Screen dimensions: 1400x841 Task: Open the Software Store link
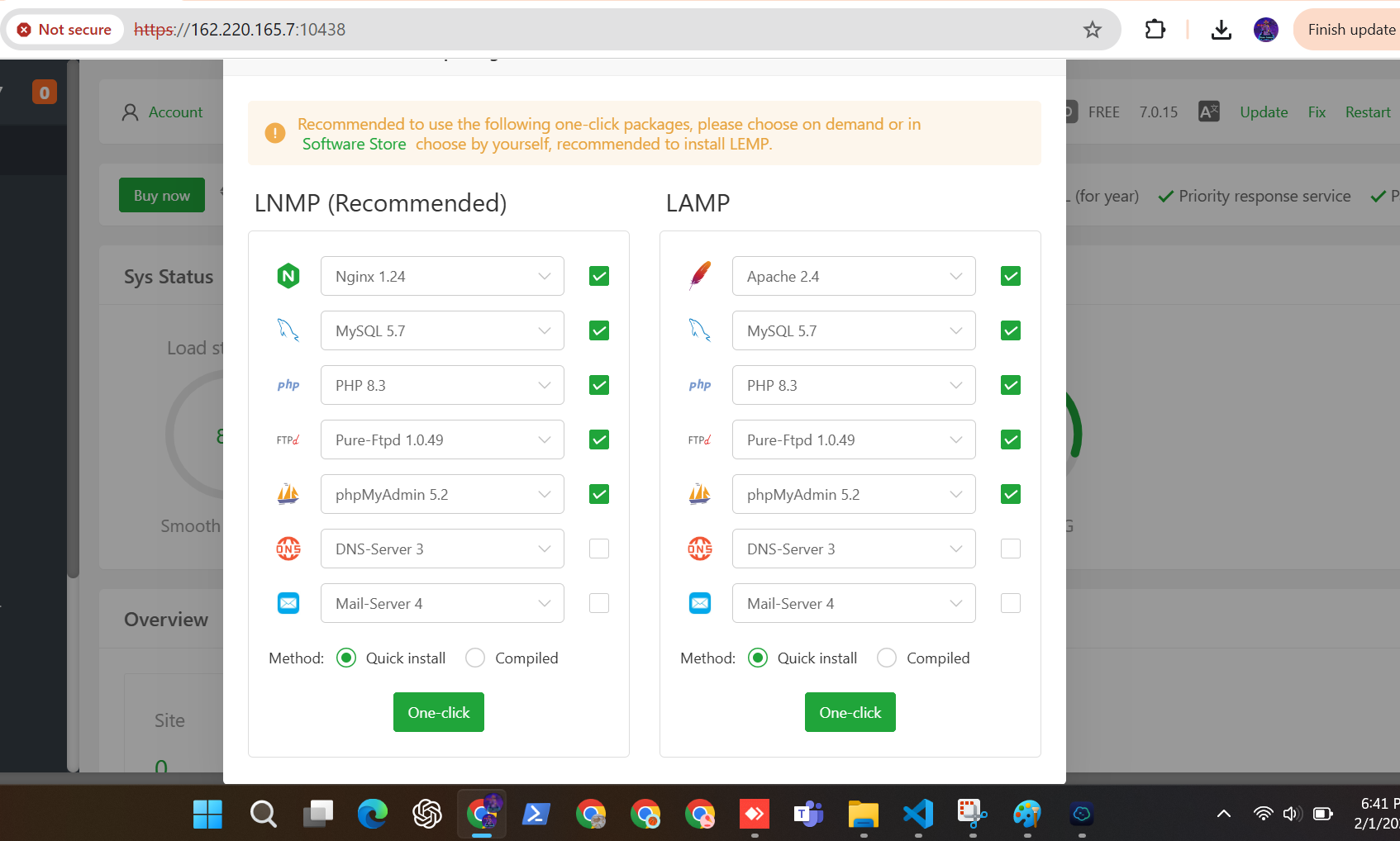tap(354, 144)
